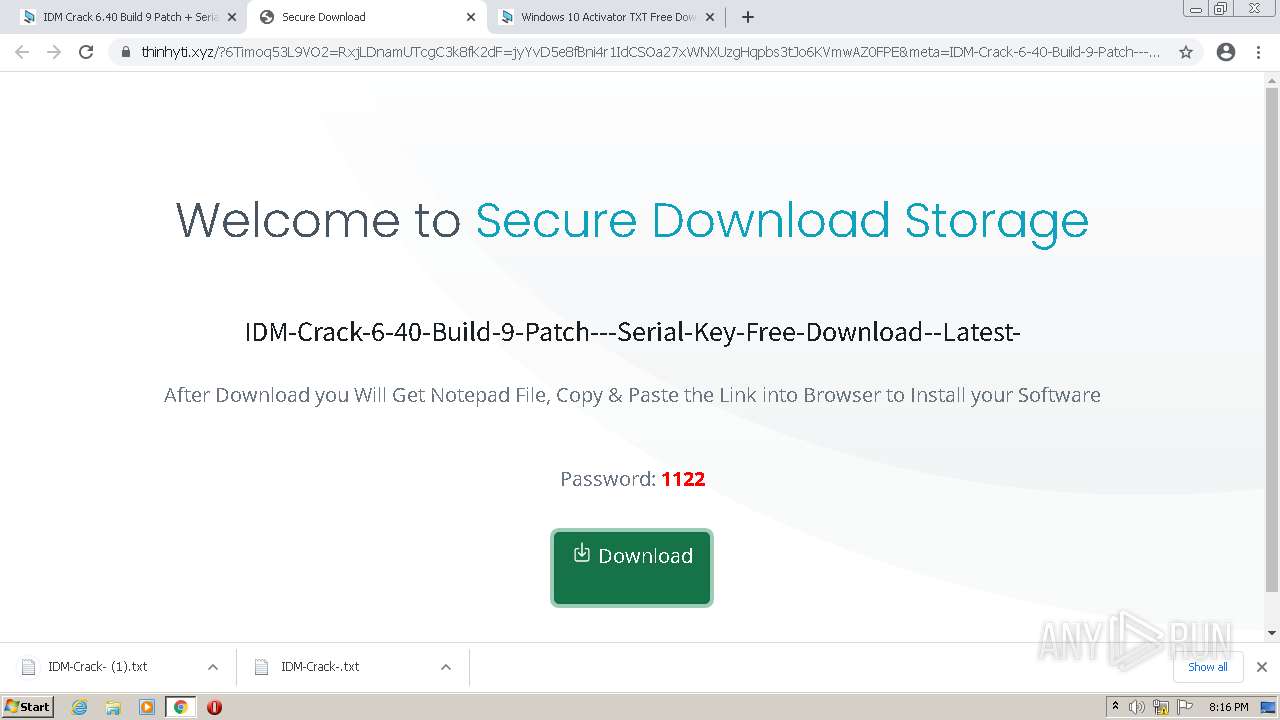
Task: Close the IDM Crack 6.40 tab
Action: [x=232, y=17]
